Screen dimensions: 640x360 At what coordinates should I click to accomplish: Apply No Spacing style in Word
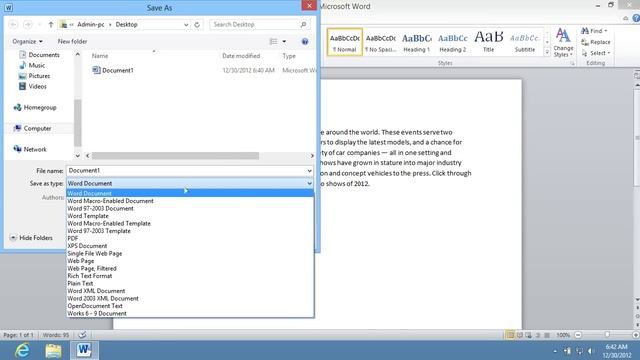(x=380, y=42)
